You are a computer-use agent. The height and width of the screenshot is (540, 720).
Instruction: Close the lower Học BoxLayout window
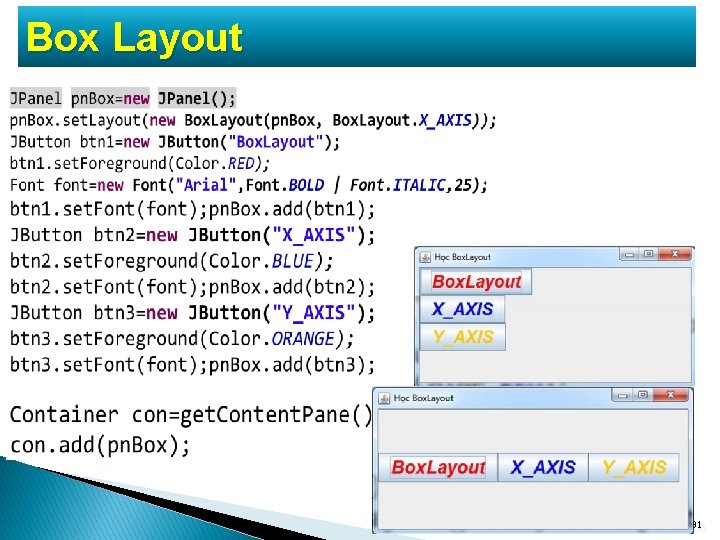(x=670, y=395)
